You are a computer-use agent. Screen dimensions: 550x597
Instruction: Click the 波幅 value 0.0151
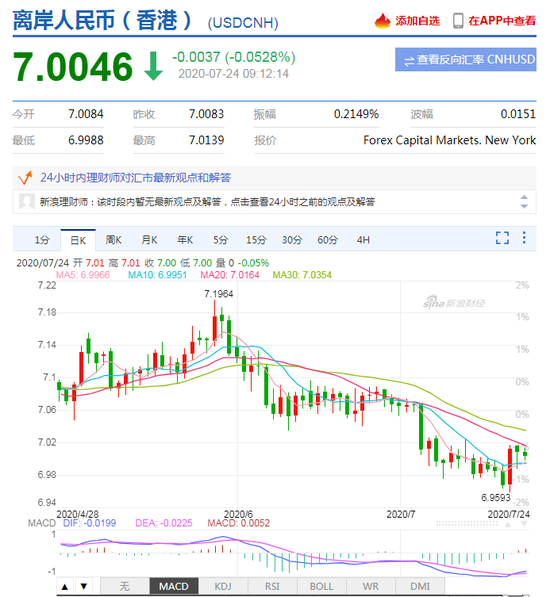[x=518, y=114]
